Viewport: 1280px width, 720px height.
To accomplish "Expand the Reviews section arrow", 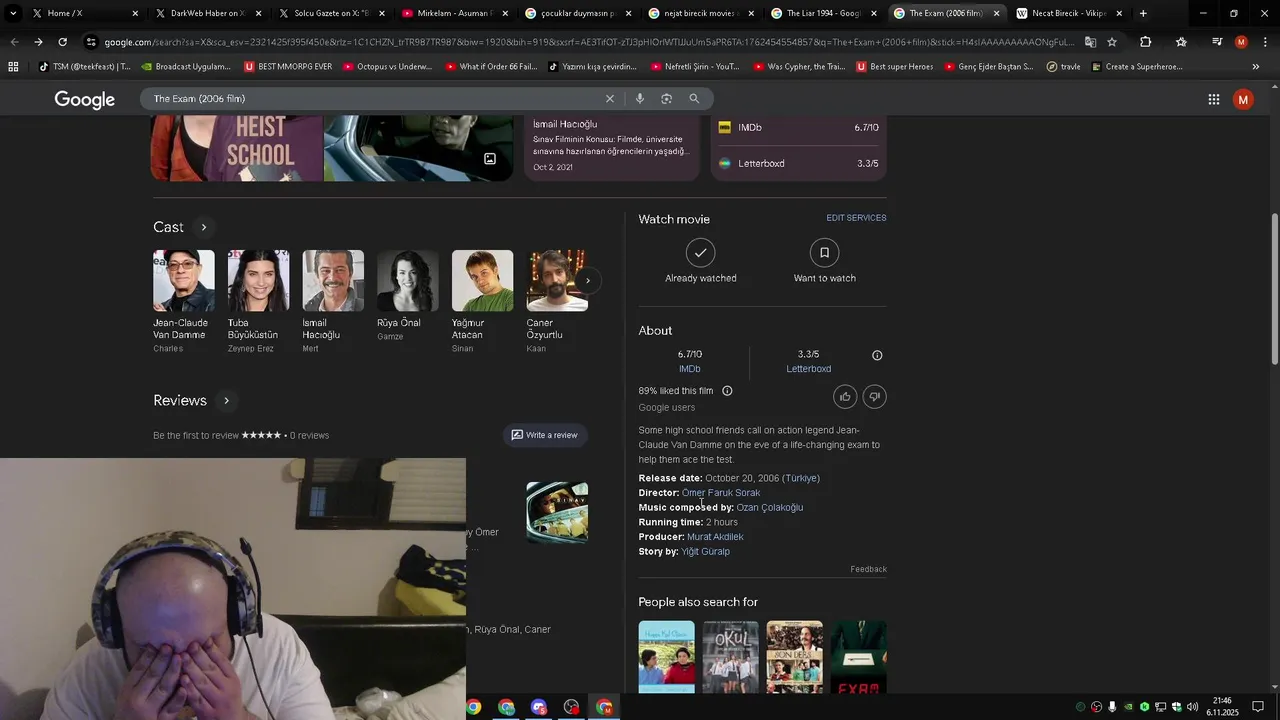I will (226, 400).
